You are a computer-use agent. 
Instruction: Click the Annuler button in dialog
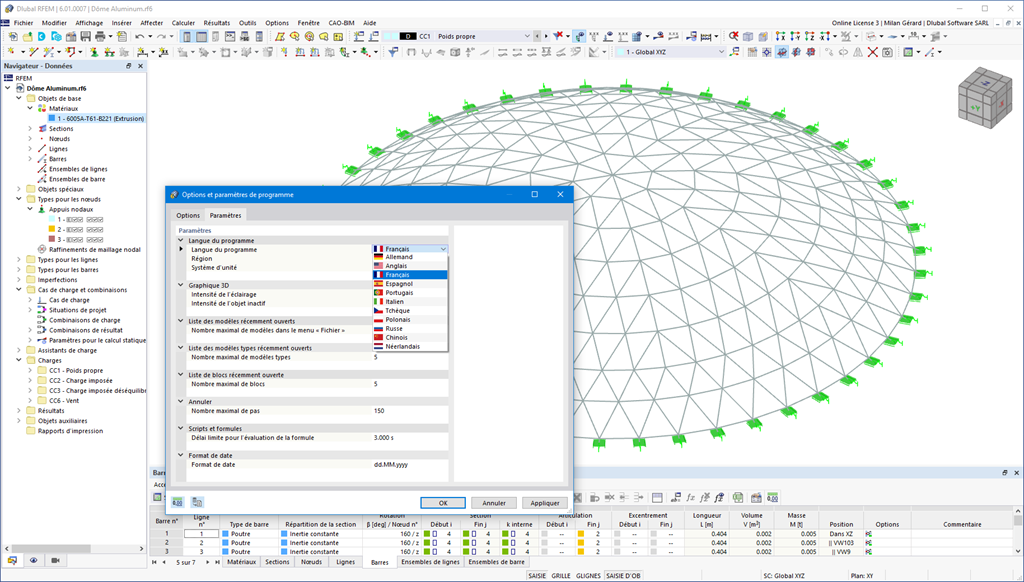494,503
